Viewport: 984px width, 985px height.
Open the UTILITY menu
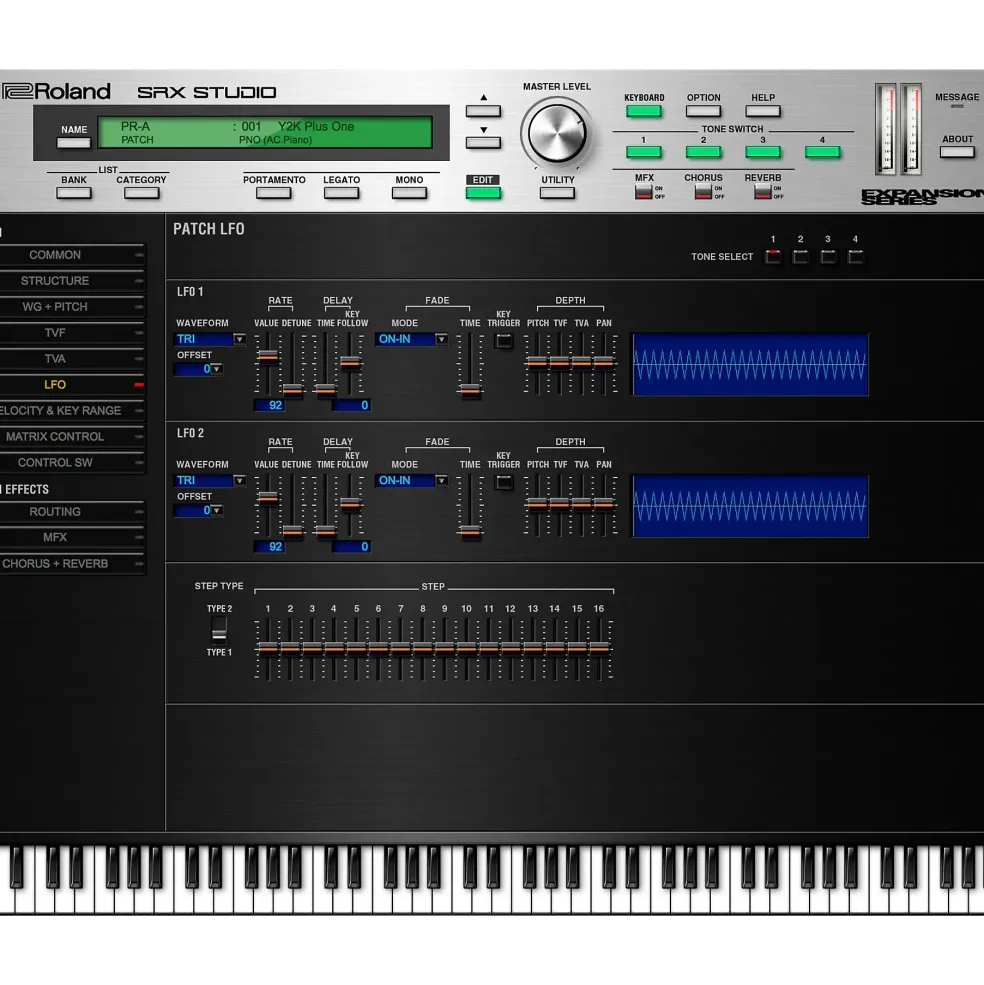coord(557,193)
